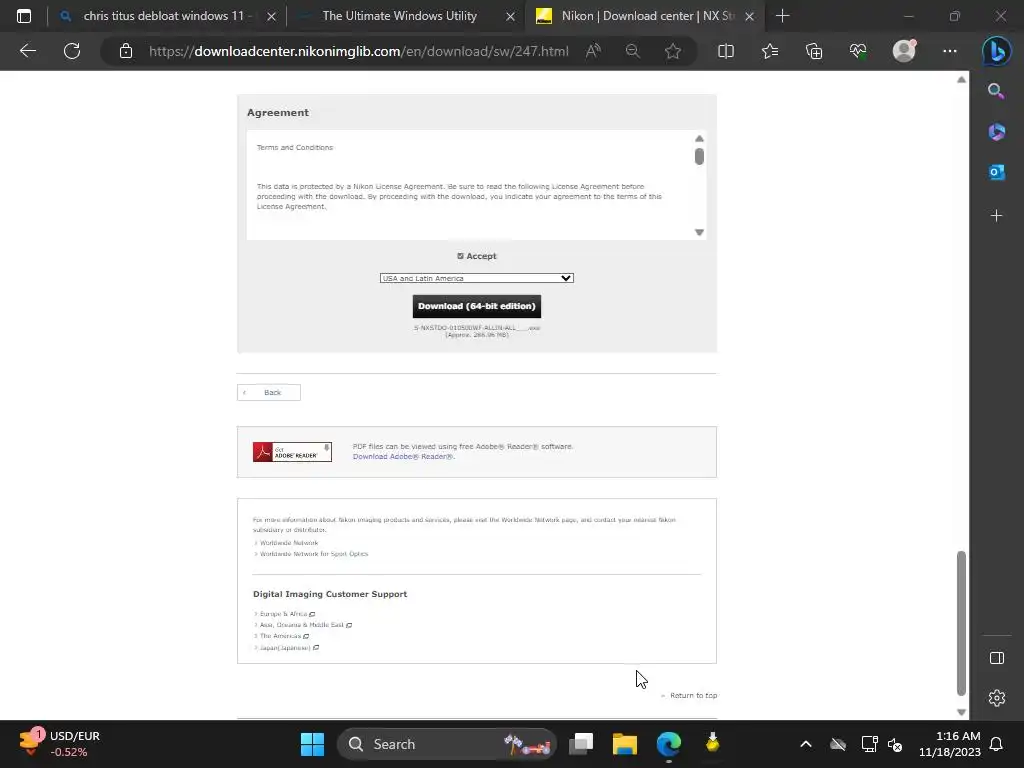Click the zoom out magnifier icon
Viewport: 1024px width, 768px height.
[x=632, y=51]
